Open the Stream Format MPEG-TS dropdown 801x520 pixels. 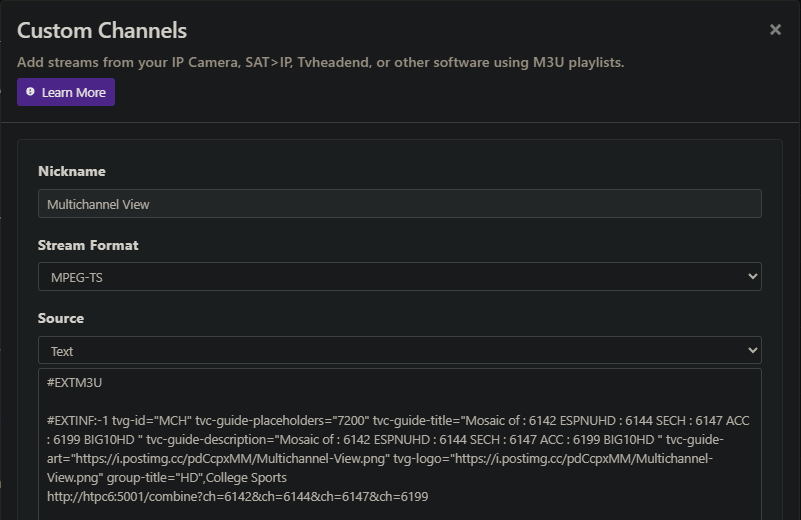pos(400,277)
